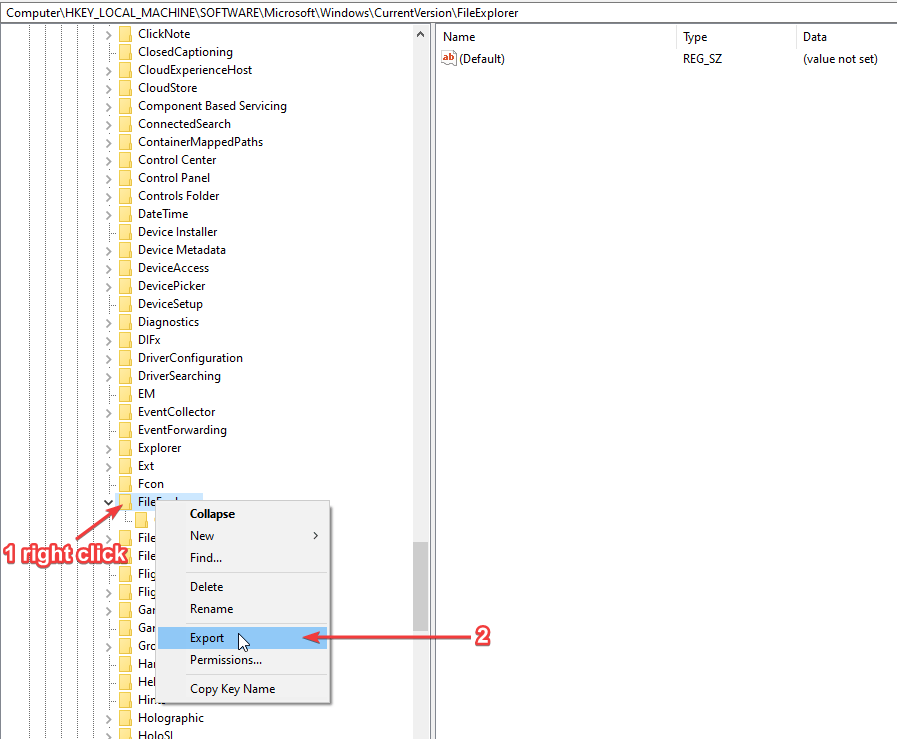Click the DateTime key folder icon

pyautogui.click(x=124, y=213)
